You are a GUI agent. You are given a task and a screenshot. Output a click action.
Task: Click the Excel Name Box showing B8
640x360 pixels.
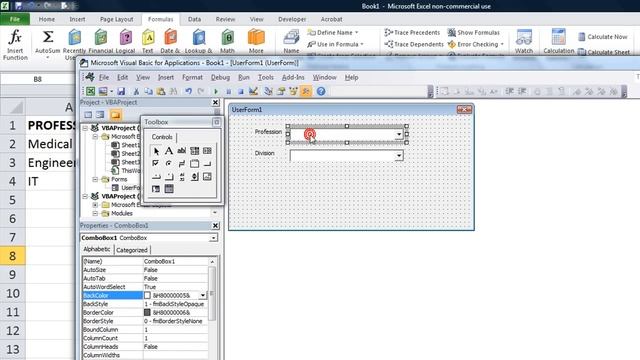(38, 79)
